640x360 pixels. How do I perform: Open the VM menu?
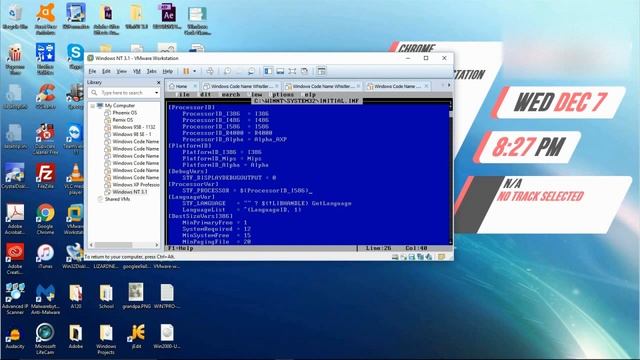137,71
